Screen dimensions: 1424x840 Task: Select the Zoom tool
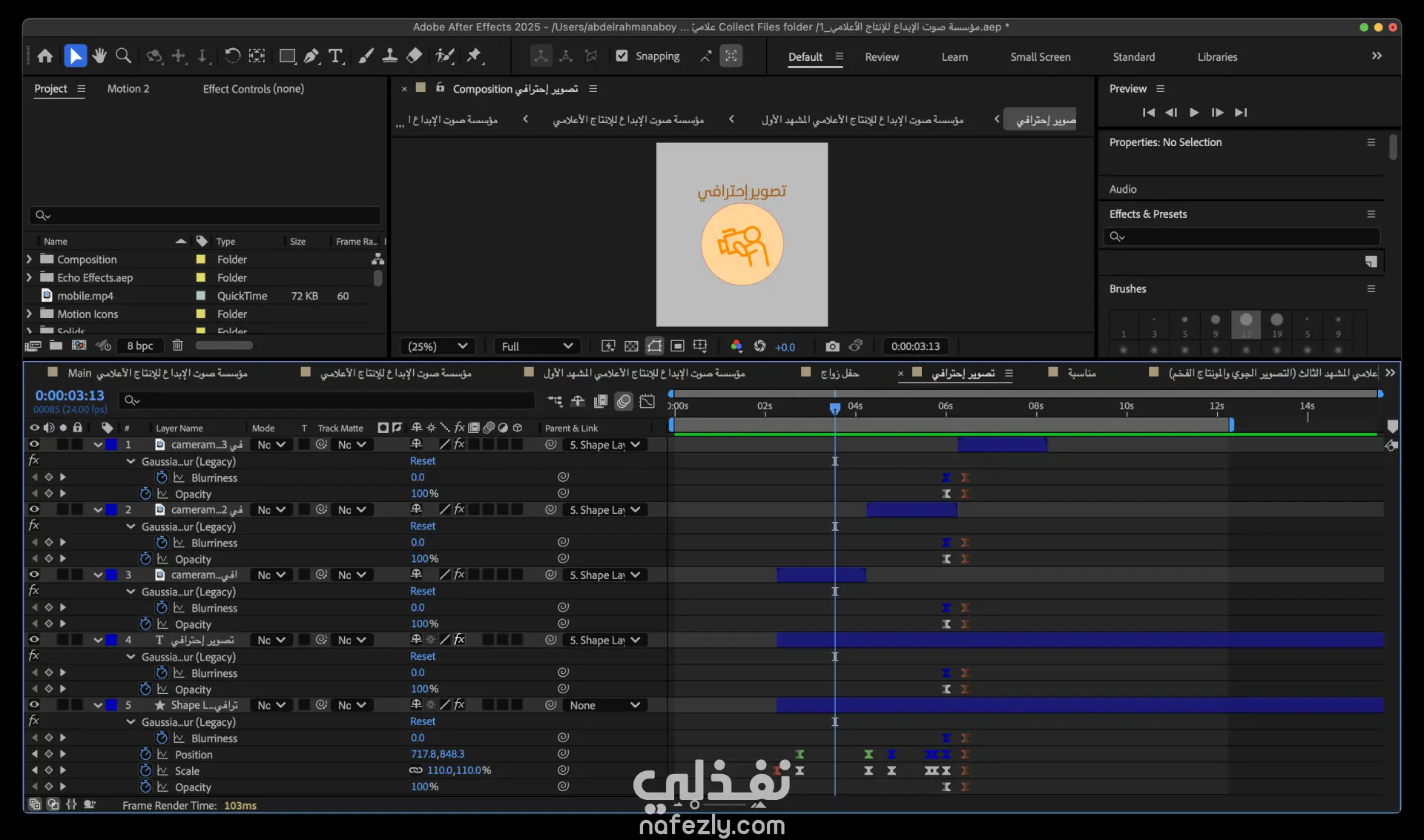pyautogui.click(x=124, y=56)
